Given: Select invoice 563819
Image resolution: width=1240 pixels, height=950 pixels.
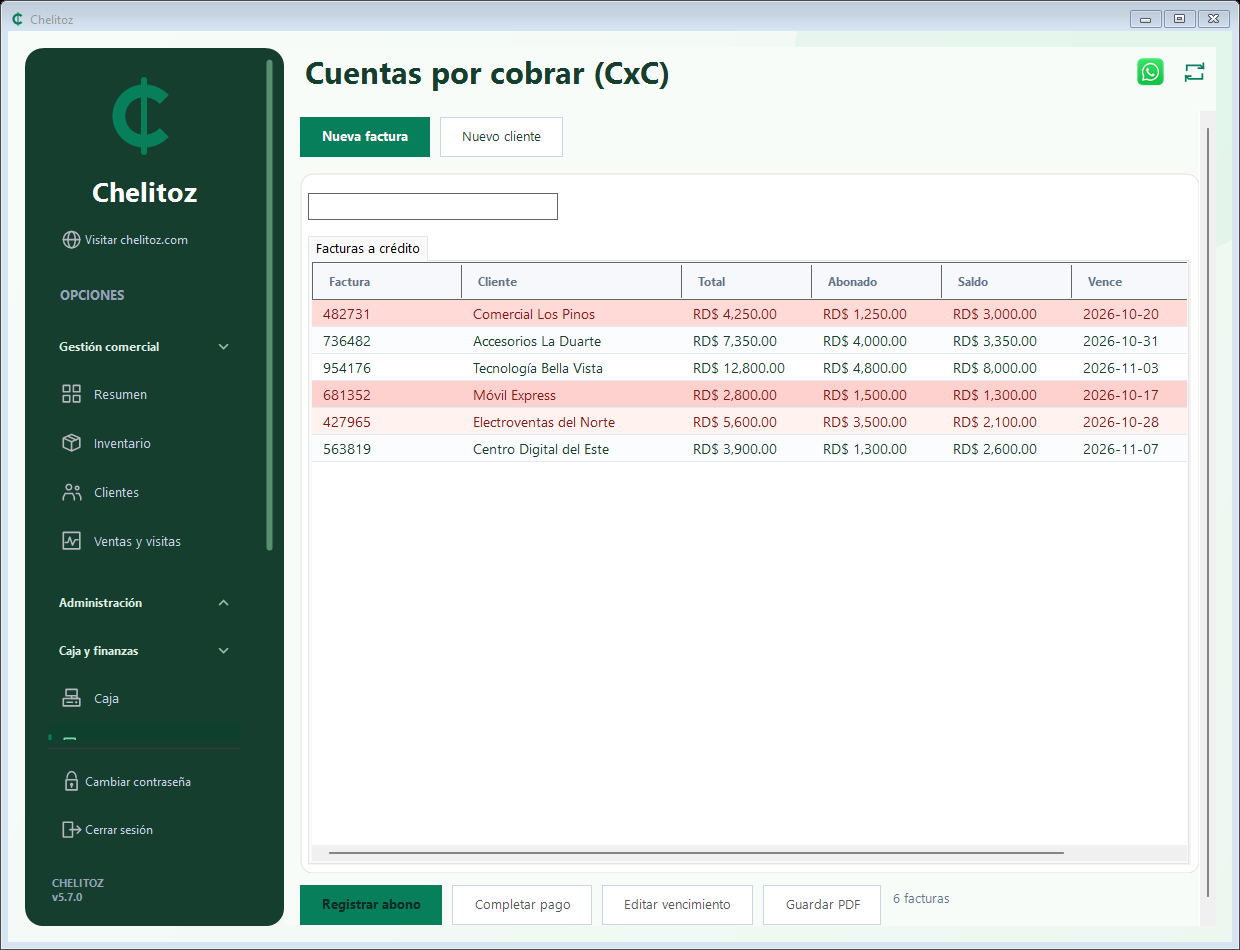Looking at the screenshot, I should coord(750,449).
